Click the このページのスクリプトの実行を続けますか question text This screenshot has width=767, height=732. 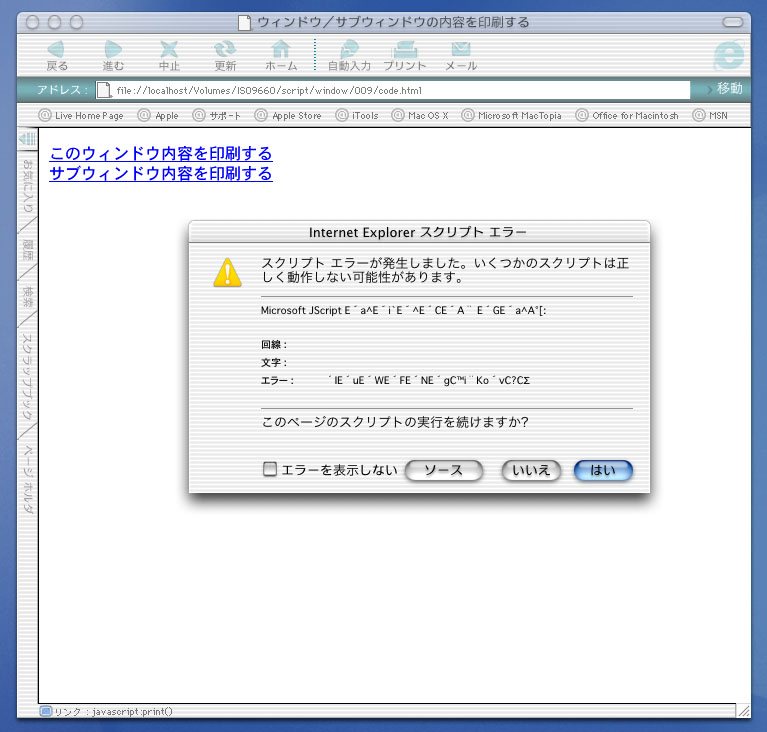[395, 422]
